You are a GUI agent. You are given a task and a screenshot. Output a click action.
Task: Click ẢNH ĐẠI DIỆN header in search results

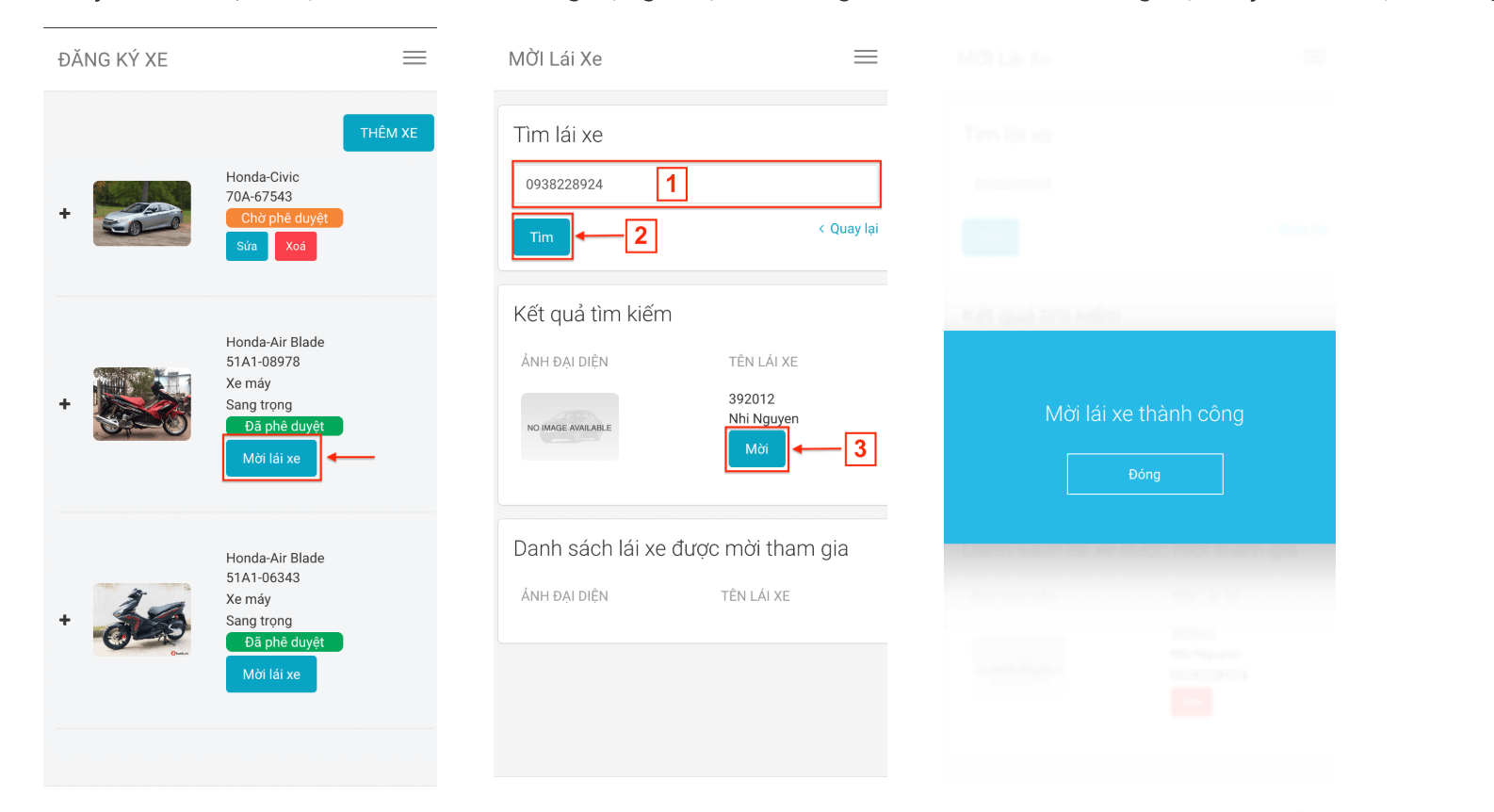pyautogui.click(x=564, y=362)
